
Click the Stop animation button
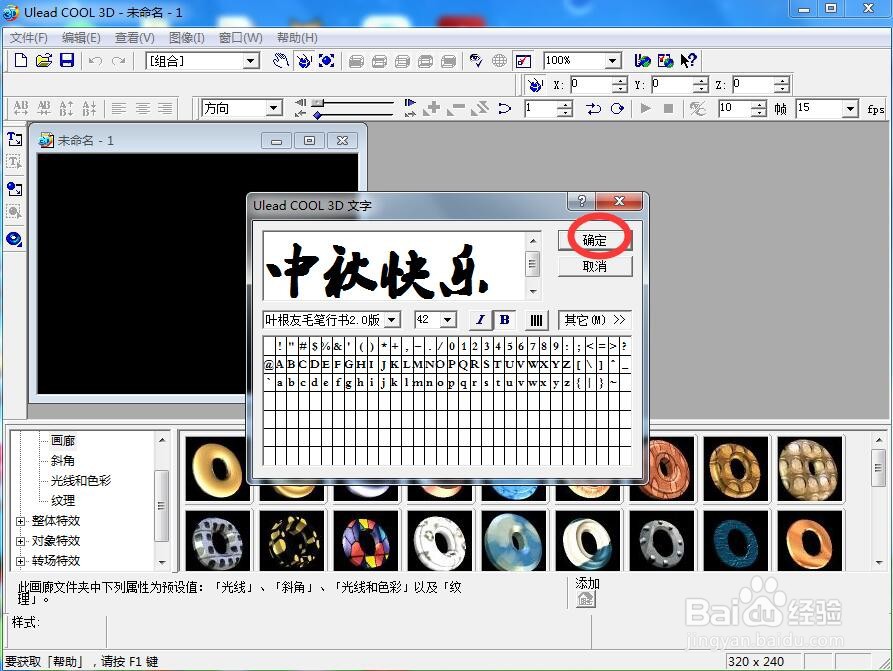point(669,108)
